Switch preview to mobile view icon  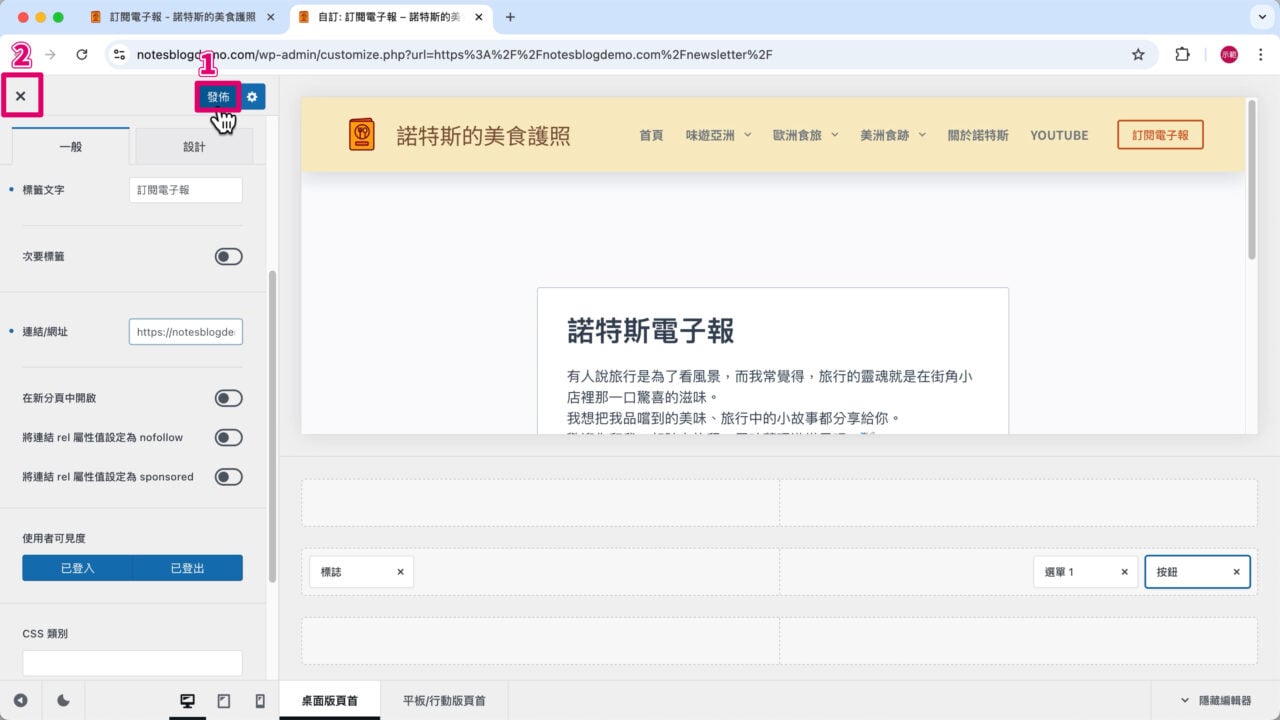coord(259,700)
